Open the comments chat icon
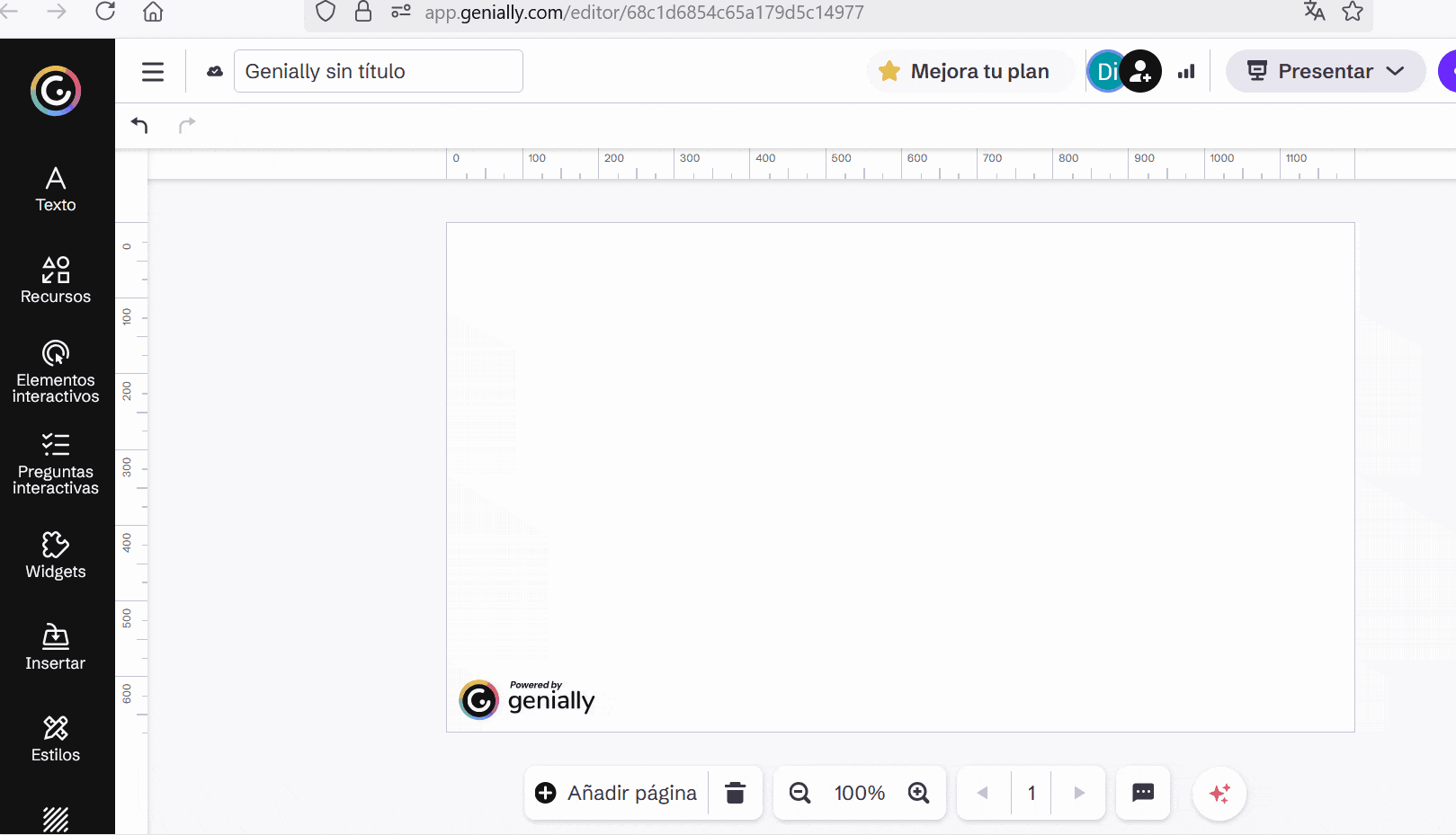The height and width of the screenshot is (835, 1456). tap(1143, 793)
